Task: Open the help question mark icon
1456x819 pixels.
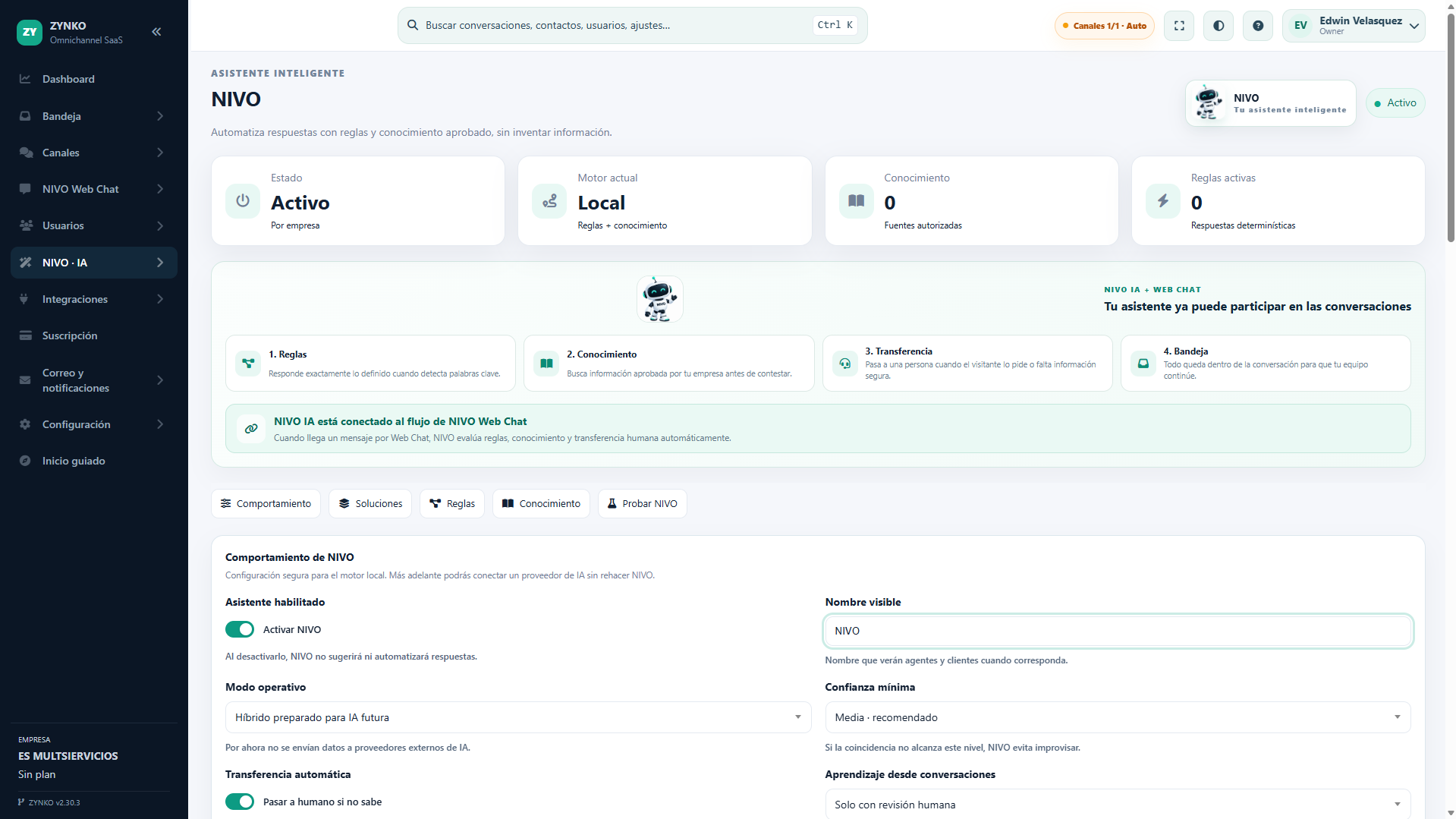Action: [x=1258, y=26]
